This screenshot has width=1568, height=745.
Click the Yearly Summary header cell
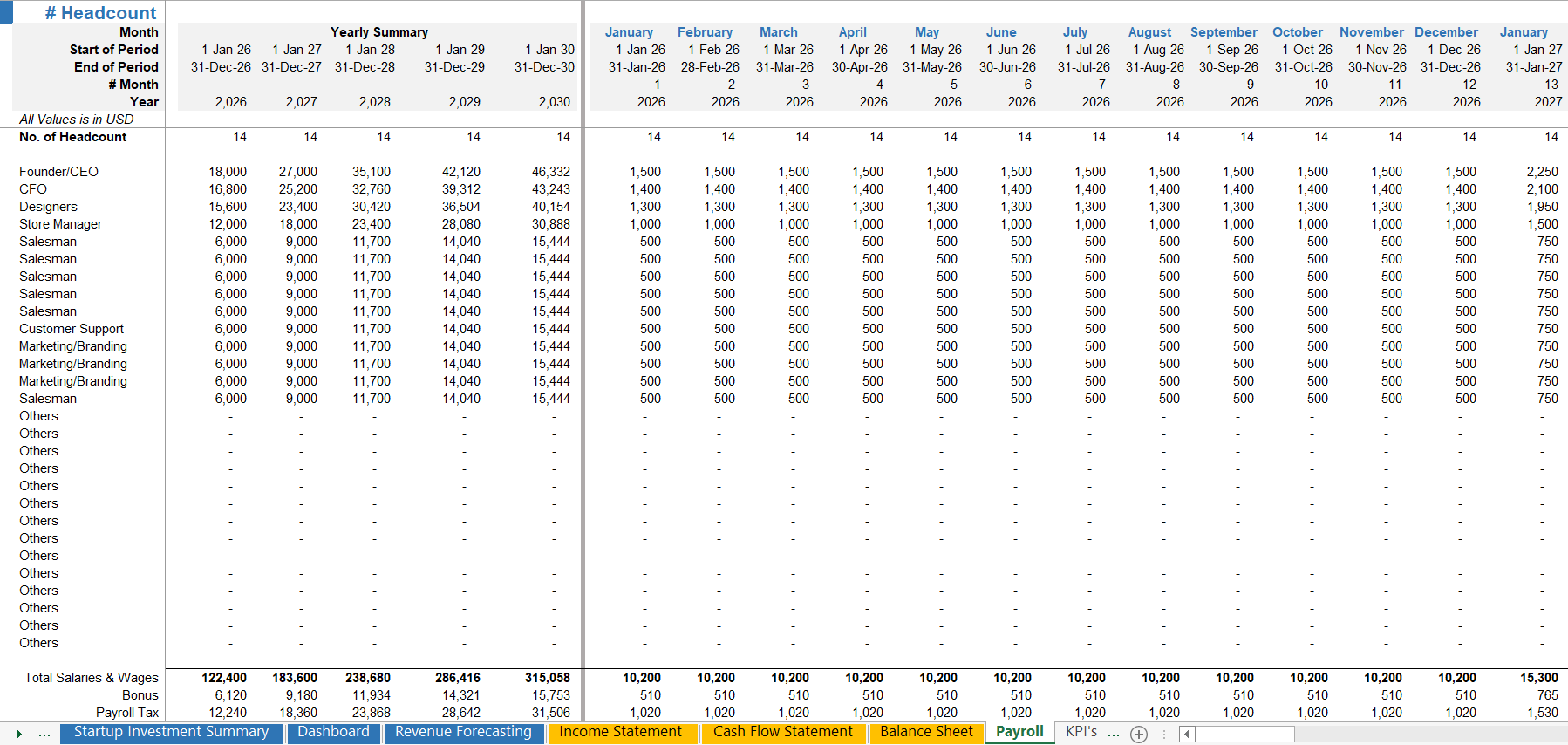coord(379,32)
